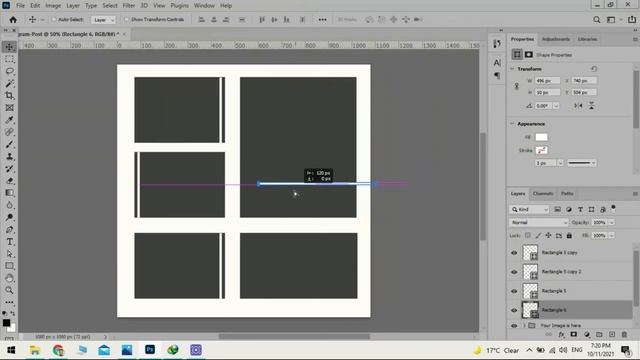Viewport: 640px width, 360px height.
Task: Hide the Rectangle 6 layer
Action: point(514,310)
